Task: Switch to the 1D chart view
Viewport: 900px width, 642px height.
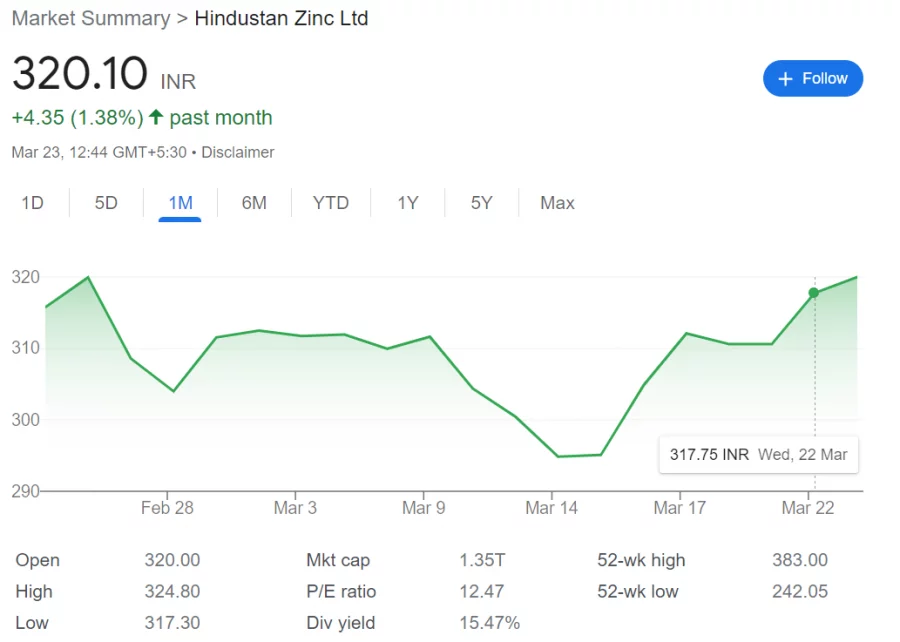Action: [32, 202]
